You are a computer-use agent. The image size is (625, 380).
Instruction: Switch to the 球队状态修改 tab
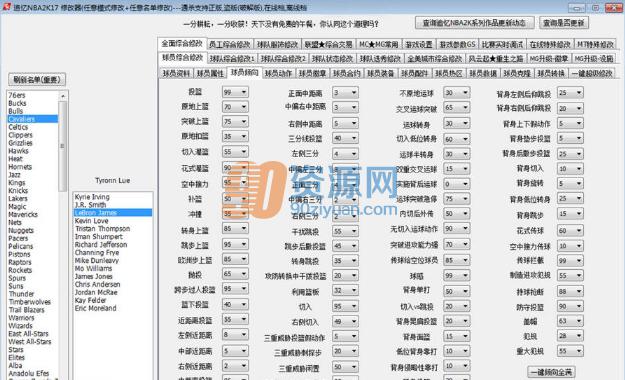(x=332, y=59)
